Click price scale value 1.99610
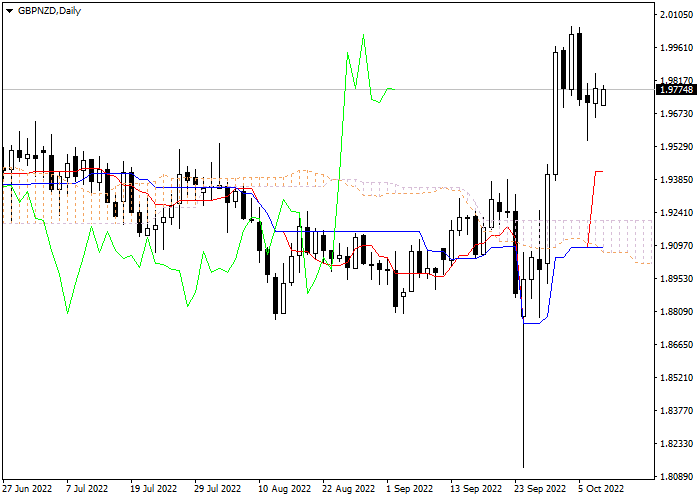 [677, 48]
